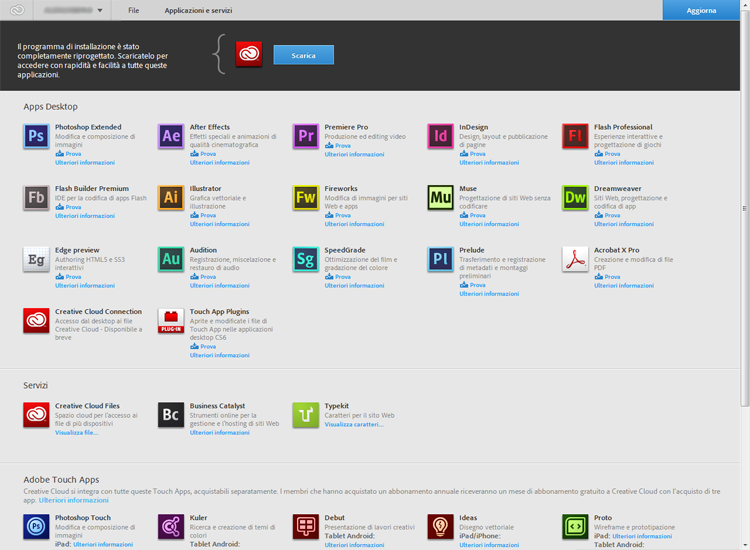
Task: Open the Flash Builder Fb icon
Action: pyautogui.click(x=36, y=198)
